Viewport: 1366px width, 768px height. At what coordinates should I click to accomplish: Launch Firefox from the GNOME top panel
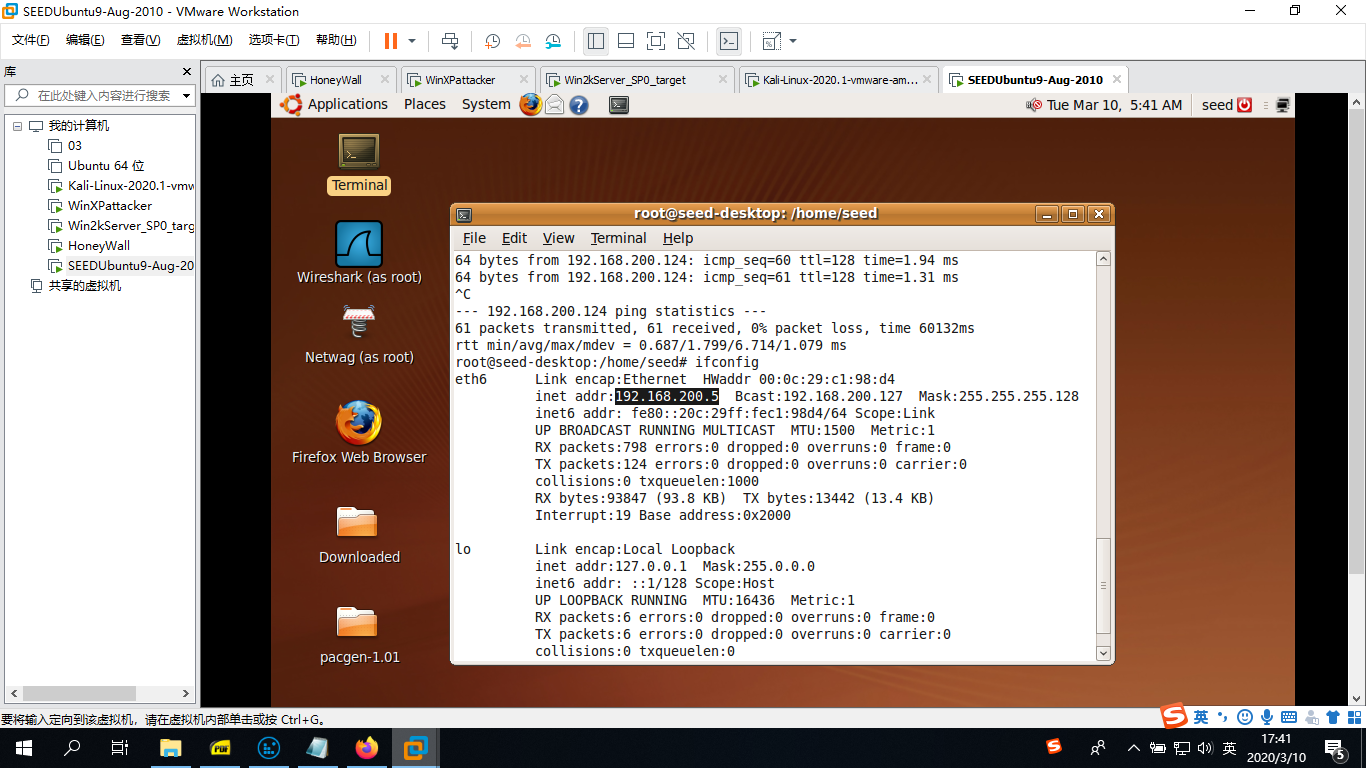pyautogui.click(x=530, y=104)
